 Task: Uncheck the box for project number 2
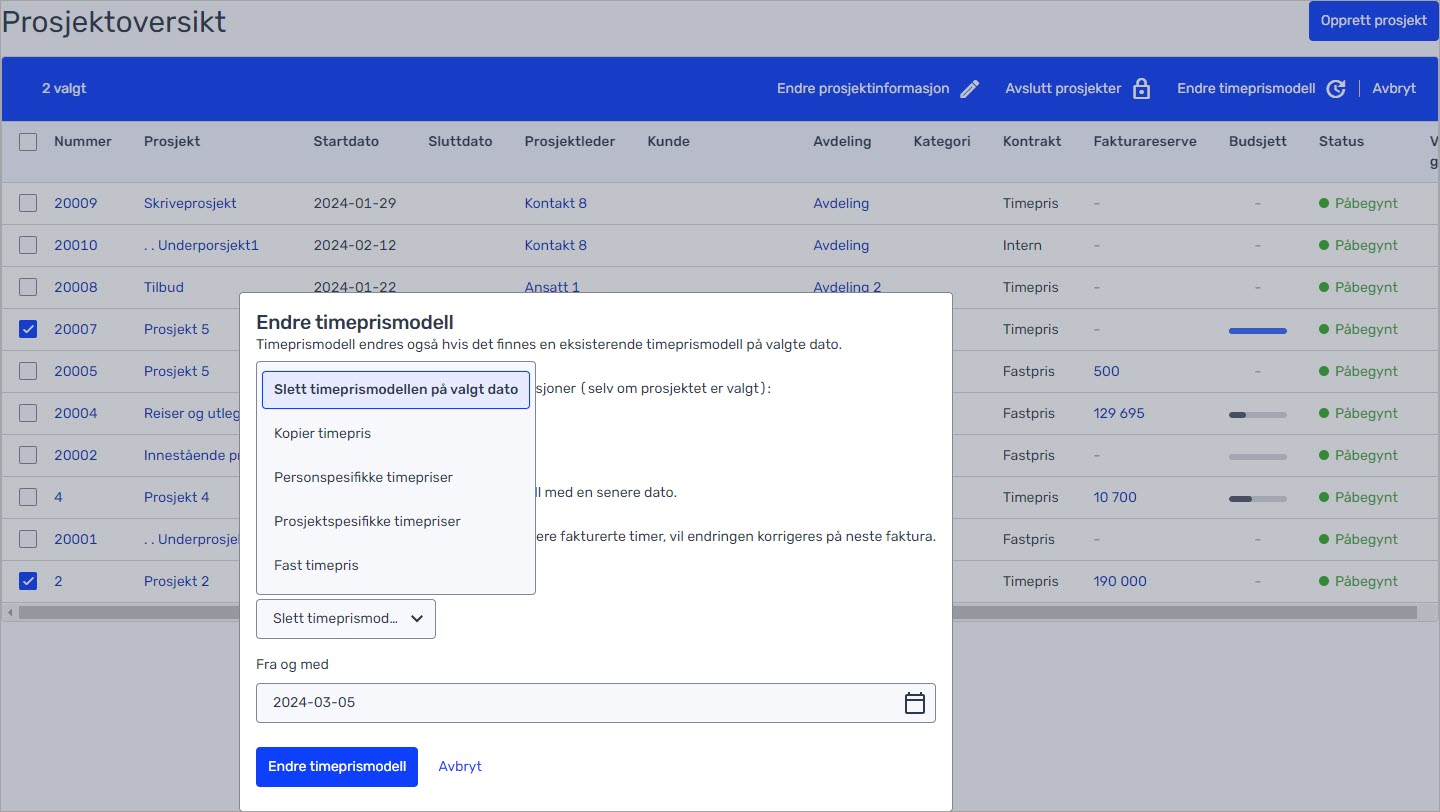(28, 581)
